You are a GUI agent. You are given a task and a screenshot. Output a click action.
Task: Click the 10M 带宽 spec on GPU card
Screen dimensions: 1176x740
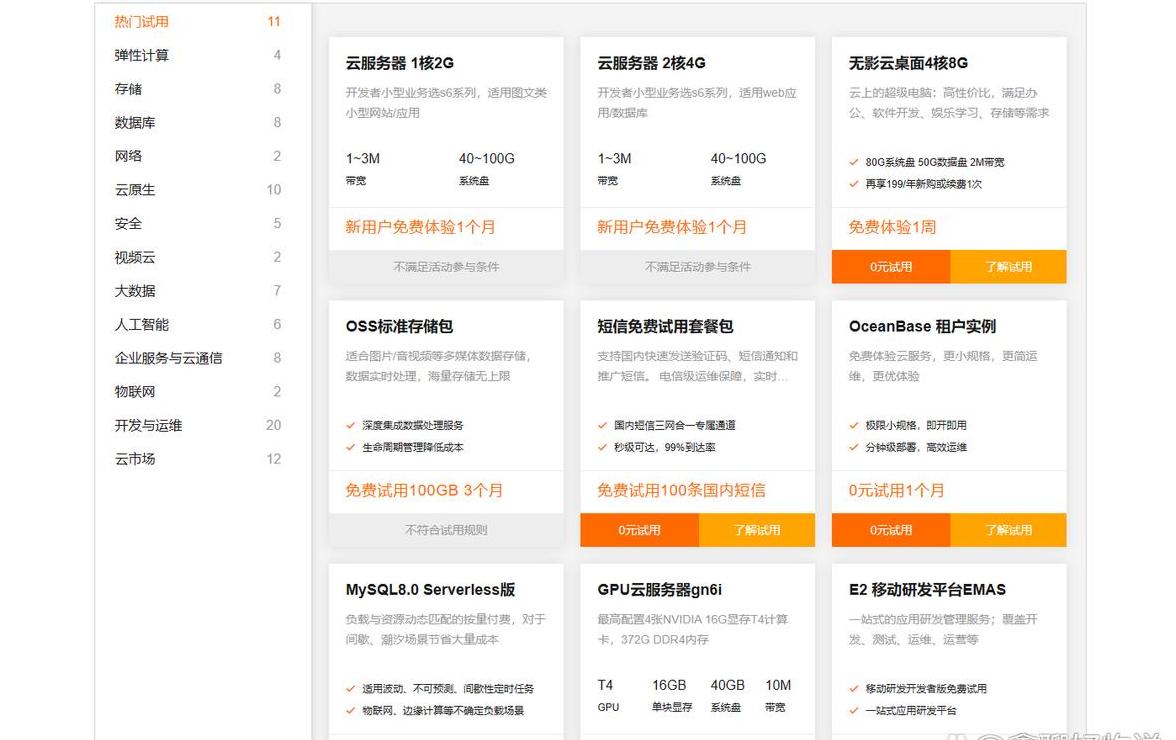778,695
